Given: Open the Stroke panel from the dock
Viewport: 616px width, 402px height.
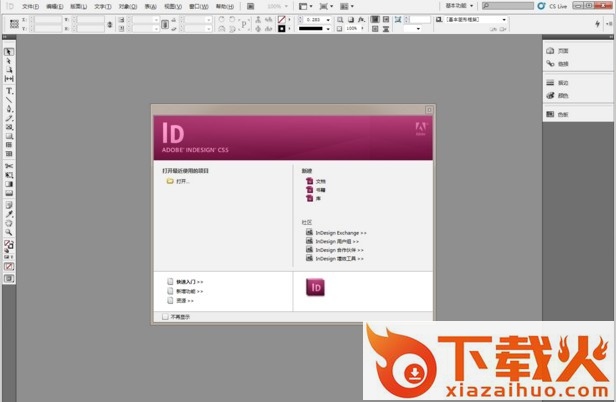Looking at the screenshot, I should click(563, 82).
